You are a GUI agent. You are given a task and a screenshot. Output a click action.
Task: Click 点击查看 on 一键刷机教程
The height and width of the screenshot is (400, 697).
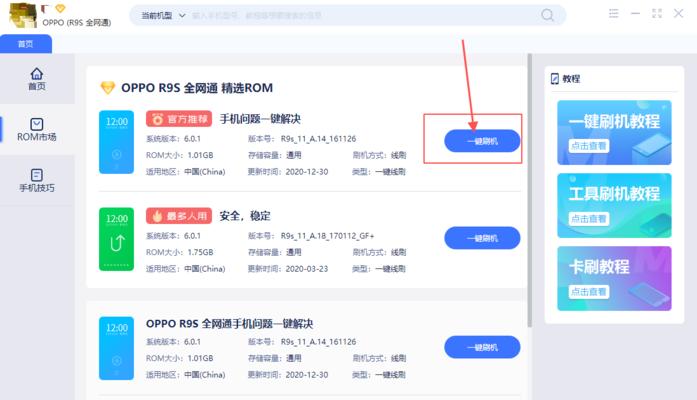pos(589,146)
